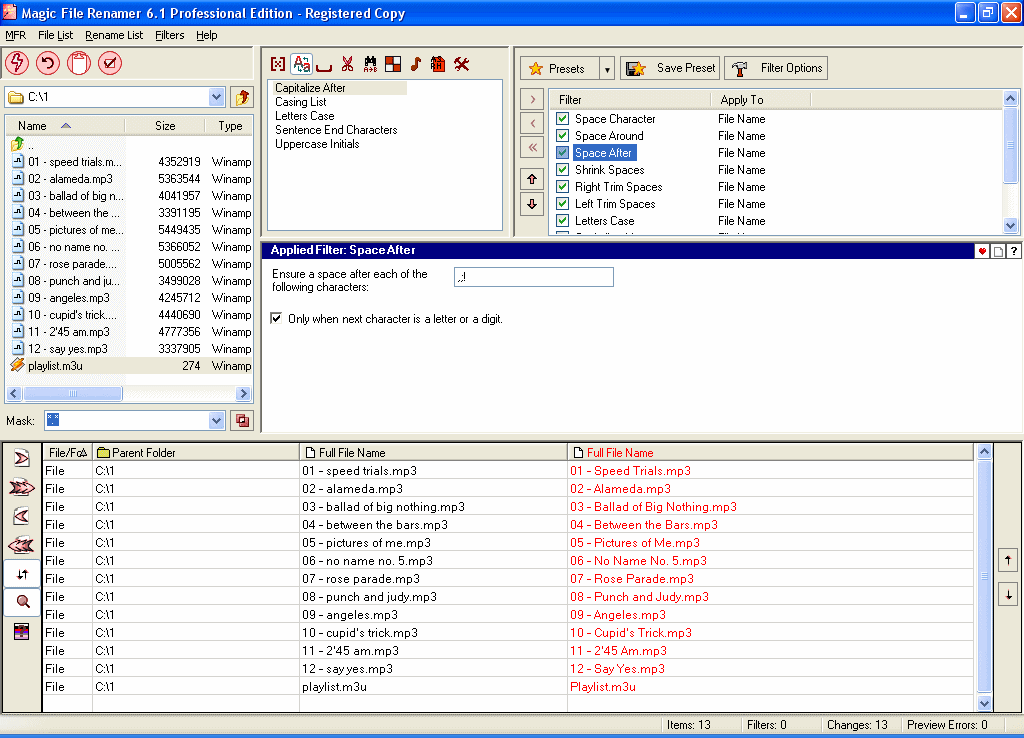Toggle the Shrink Spaces filter checkbox
This screenshot has height=738, width=1024.
coord(563,170)
